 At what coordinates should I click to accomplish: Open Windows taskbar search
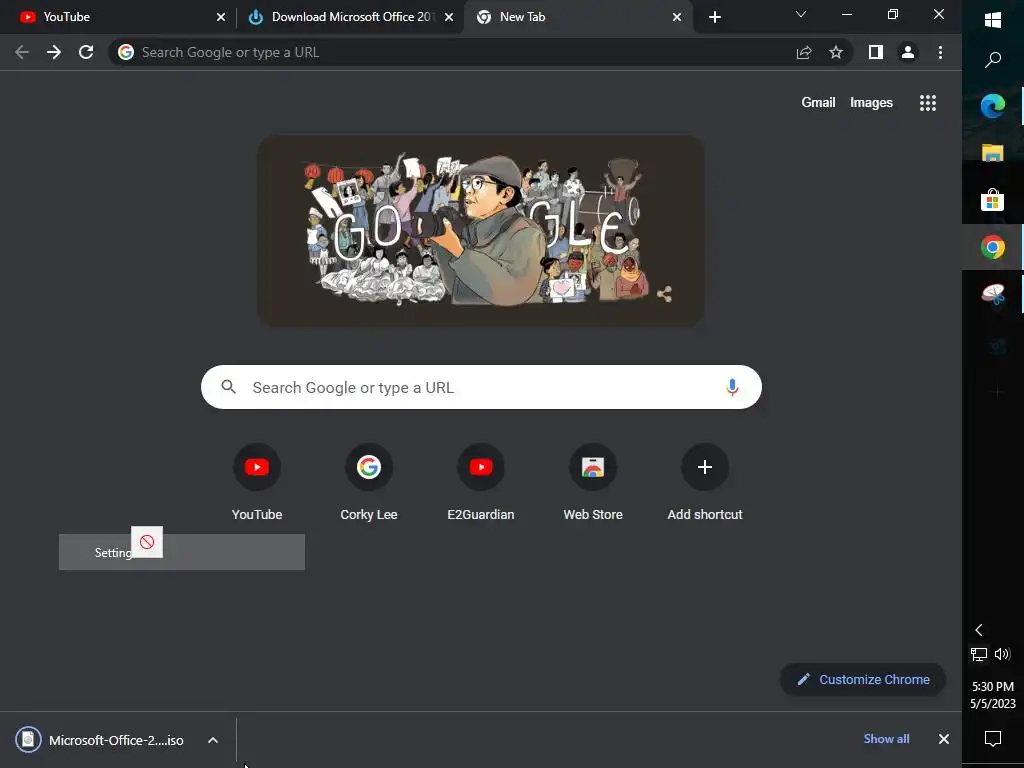993,60
